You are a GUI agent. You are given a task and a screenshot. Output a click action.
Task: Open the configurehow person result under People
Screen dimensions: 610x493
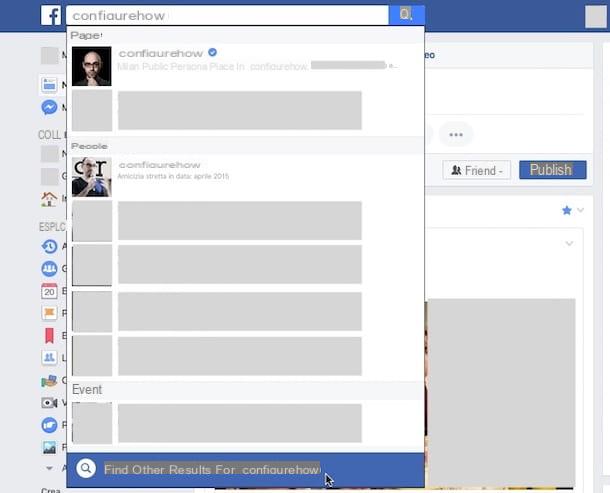point(245,176)
